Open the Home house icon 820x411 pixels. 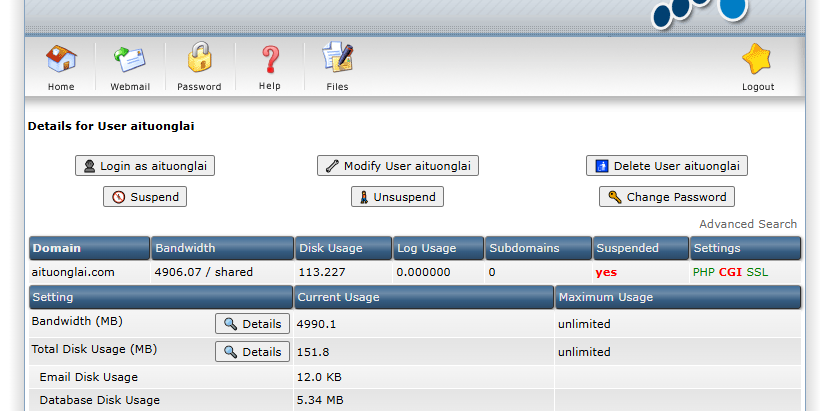point(61,59)
